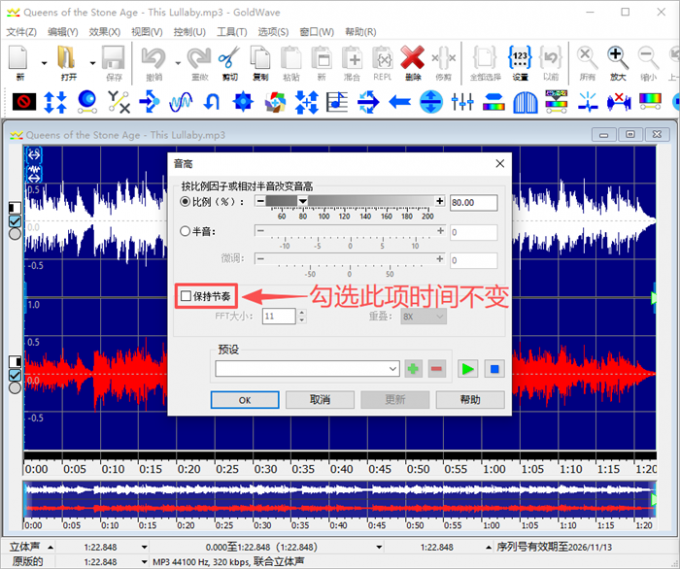This screenshot has height=569, width=680.
Task: Click the Mix (混合) paste icon
Action: coord(352,58)
